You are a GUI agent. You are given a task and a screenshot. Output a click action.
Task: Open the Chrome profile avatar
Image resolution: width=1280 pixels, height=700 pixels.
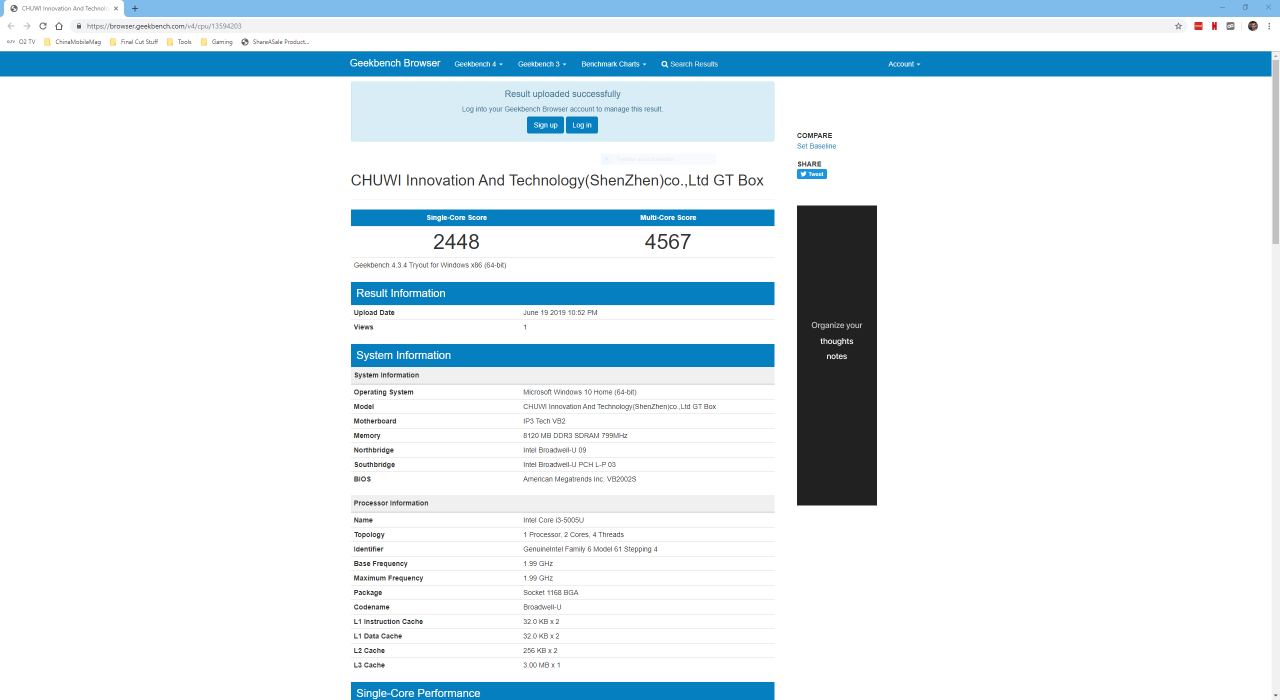point(1253,26)
